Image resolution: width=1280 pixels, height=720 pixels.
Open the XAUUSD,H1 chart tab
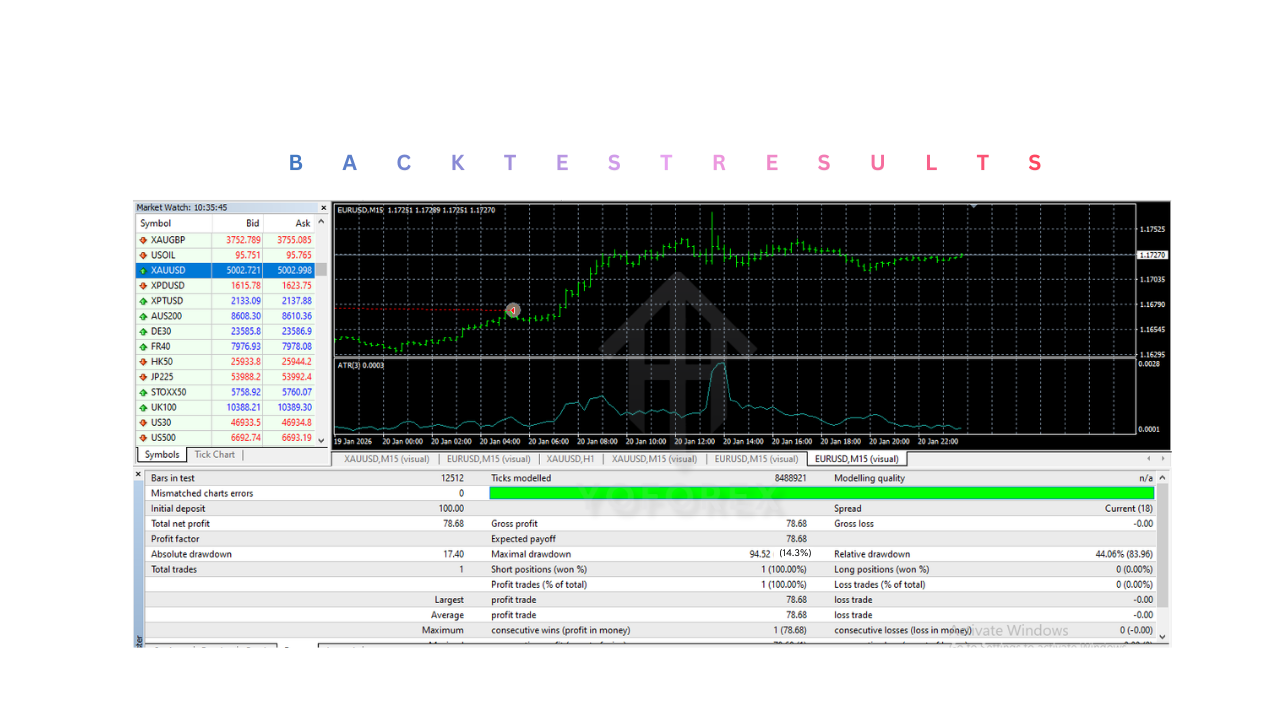(x=571, y=459)
